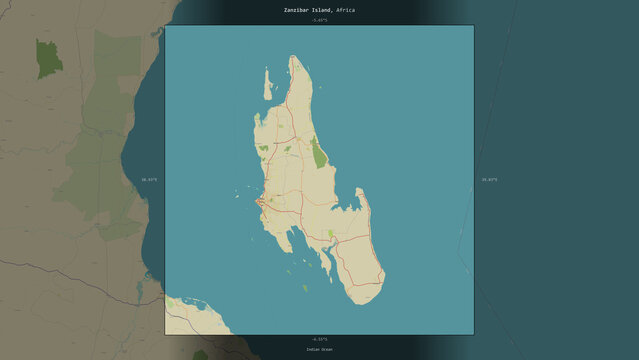The height and width of the screenshot is (360, 639).
Task: Click the latitude label above the map frame
Action: (x=319, y=20)
